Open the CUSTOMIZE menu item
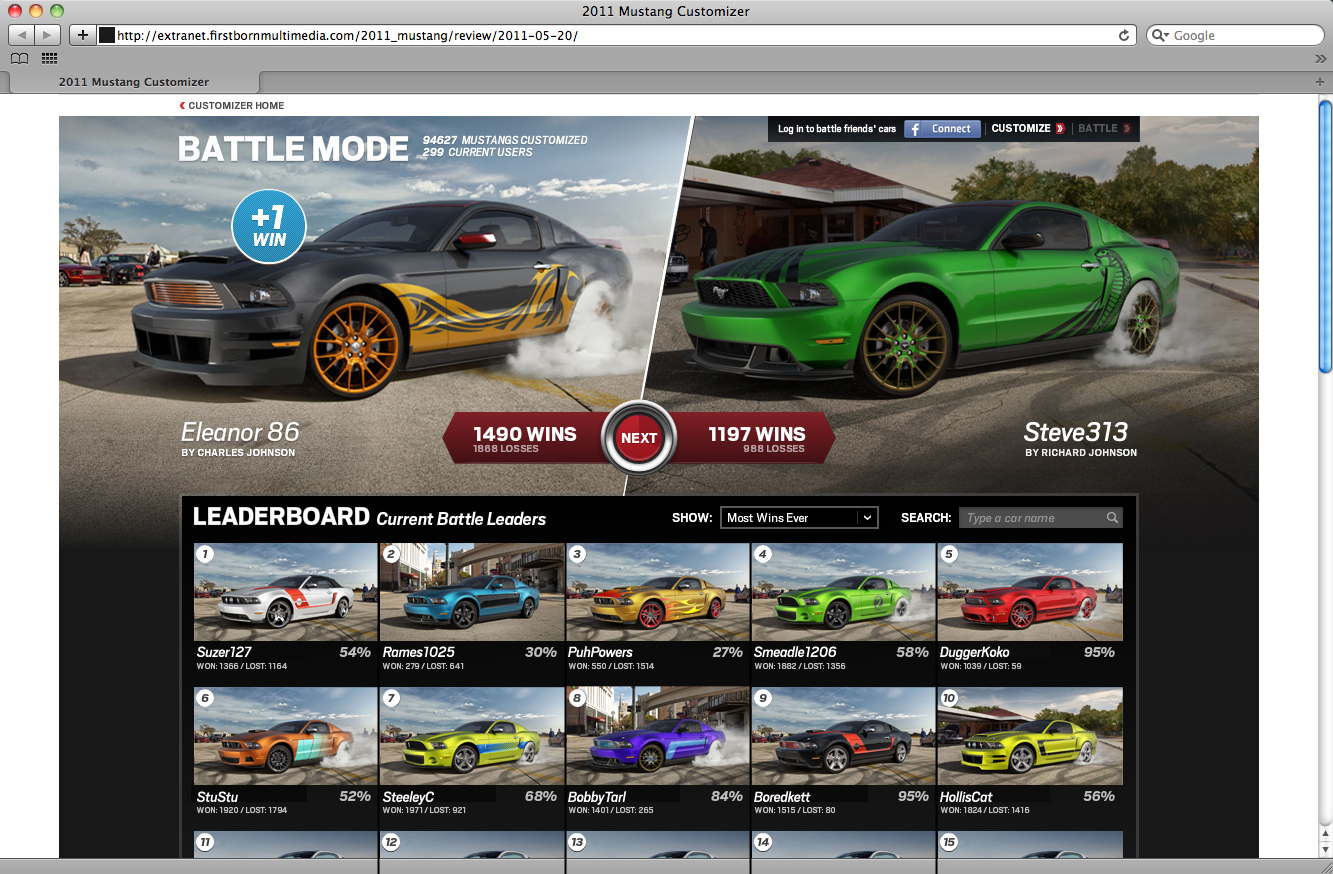The height and width of the screenshot is (874, 1333). click(1021, 129)
